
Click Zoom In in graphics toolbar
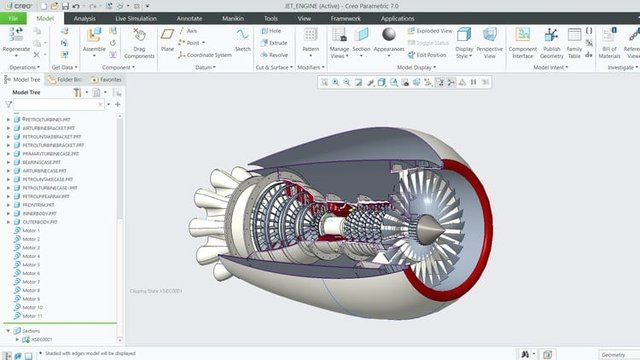pos(336,82)
